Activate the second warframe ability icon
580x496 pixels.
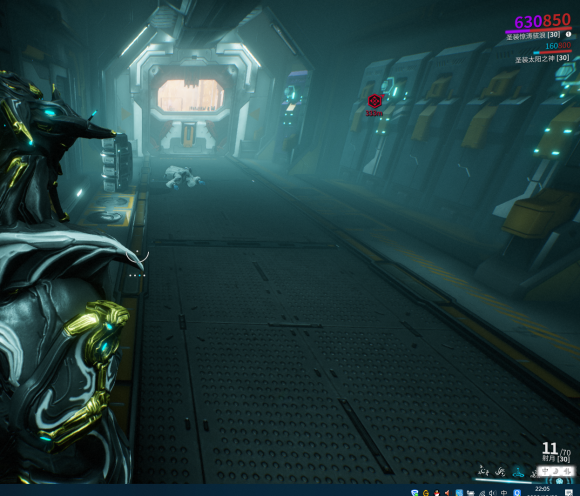pyautogui.click(x=500, y=471)
